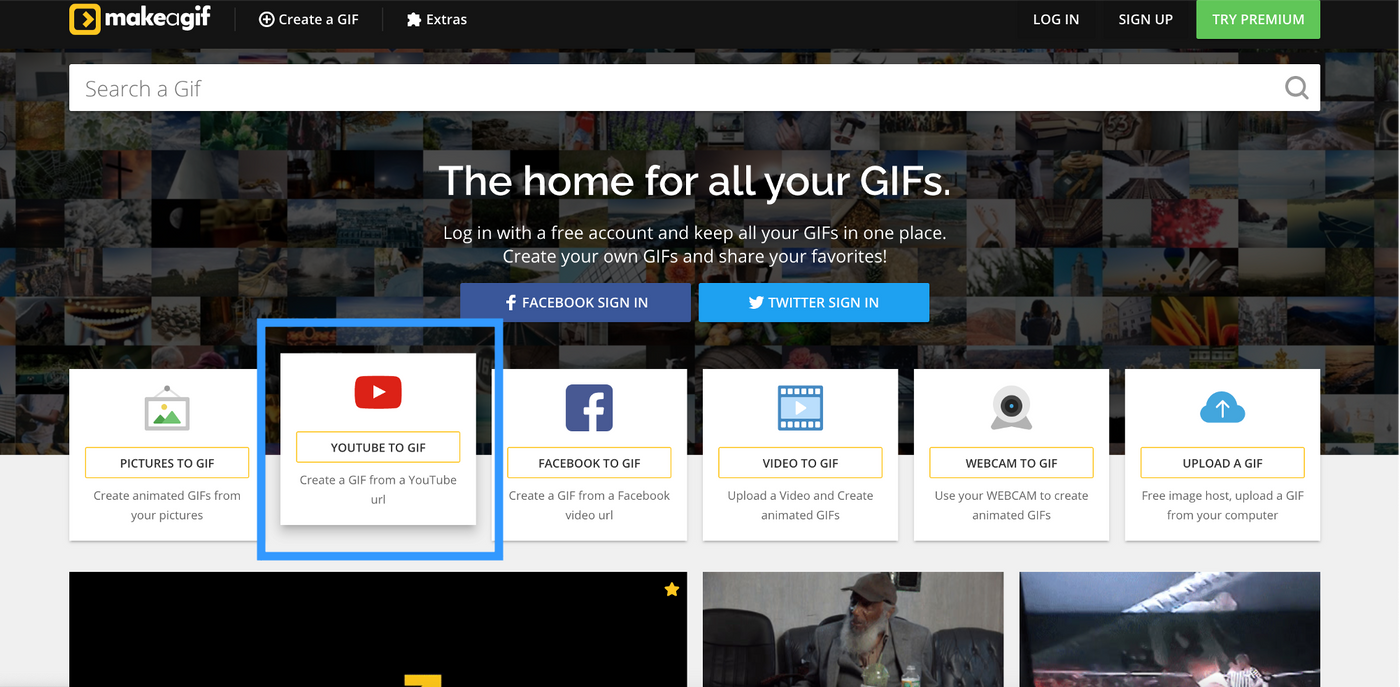Click the search magnifier icon
This screenshot has height=687, width=1400.
(x=1296, y=88)
